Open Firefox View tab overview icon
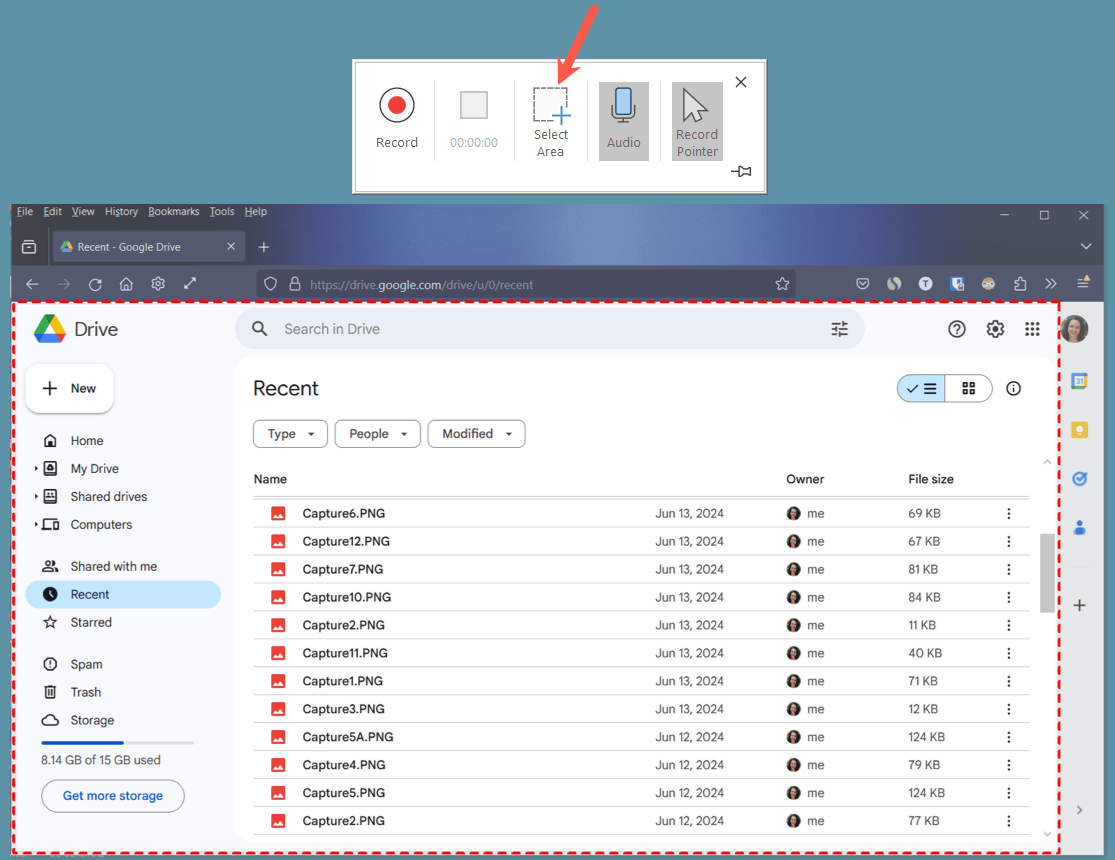 pos(29,247)
